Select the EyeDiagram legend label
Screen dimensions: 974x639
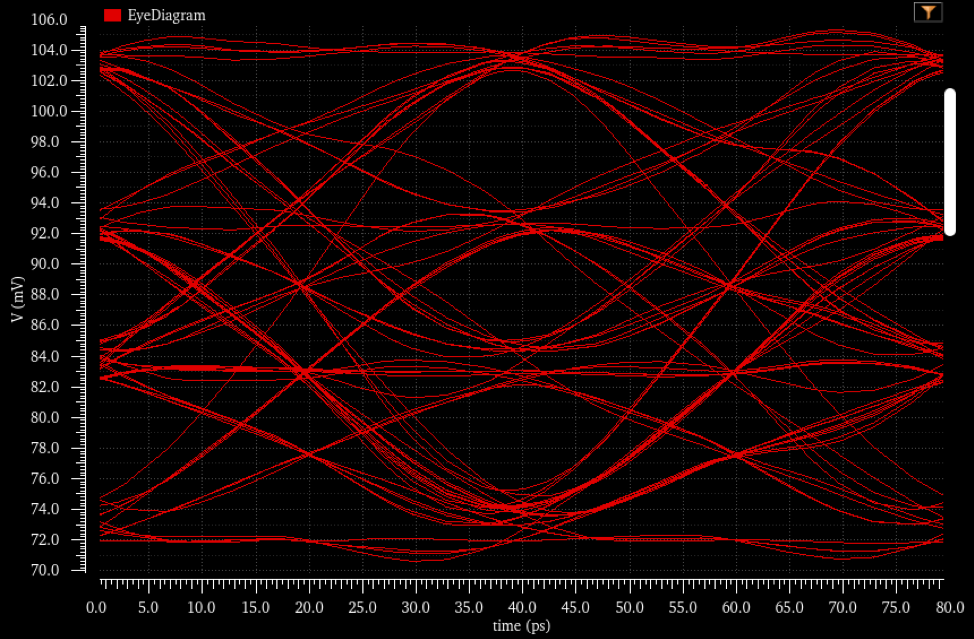click(x=166, y=16)
